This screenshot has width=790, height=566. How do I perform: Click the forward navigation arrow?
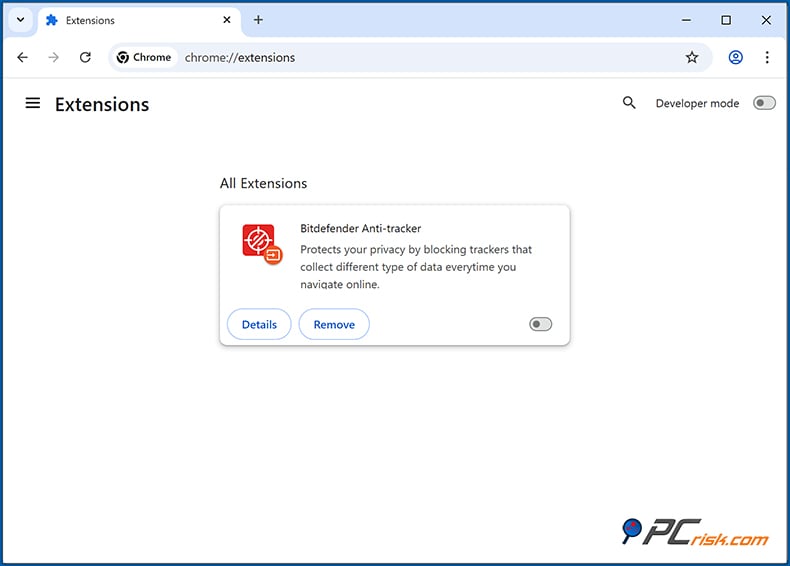(54, 57)
